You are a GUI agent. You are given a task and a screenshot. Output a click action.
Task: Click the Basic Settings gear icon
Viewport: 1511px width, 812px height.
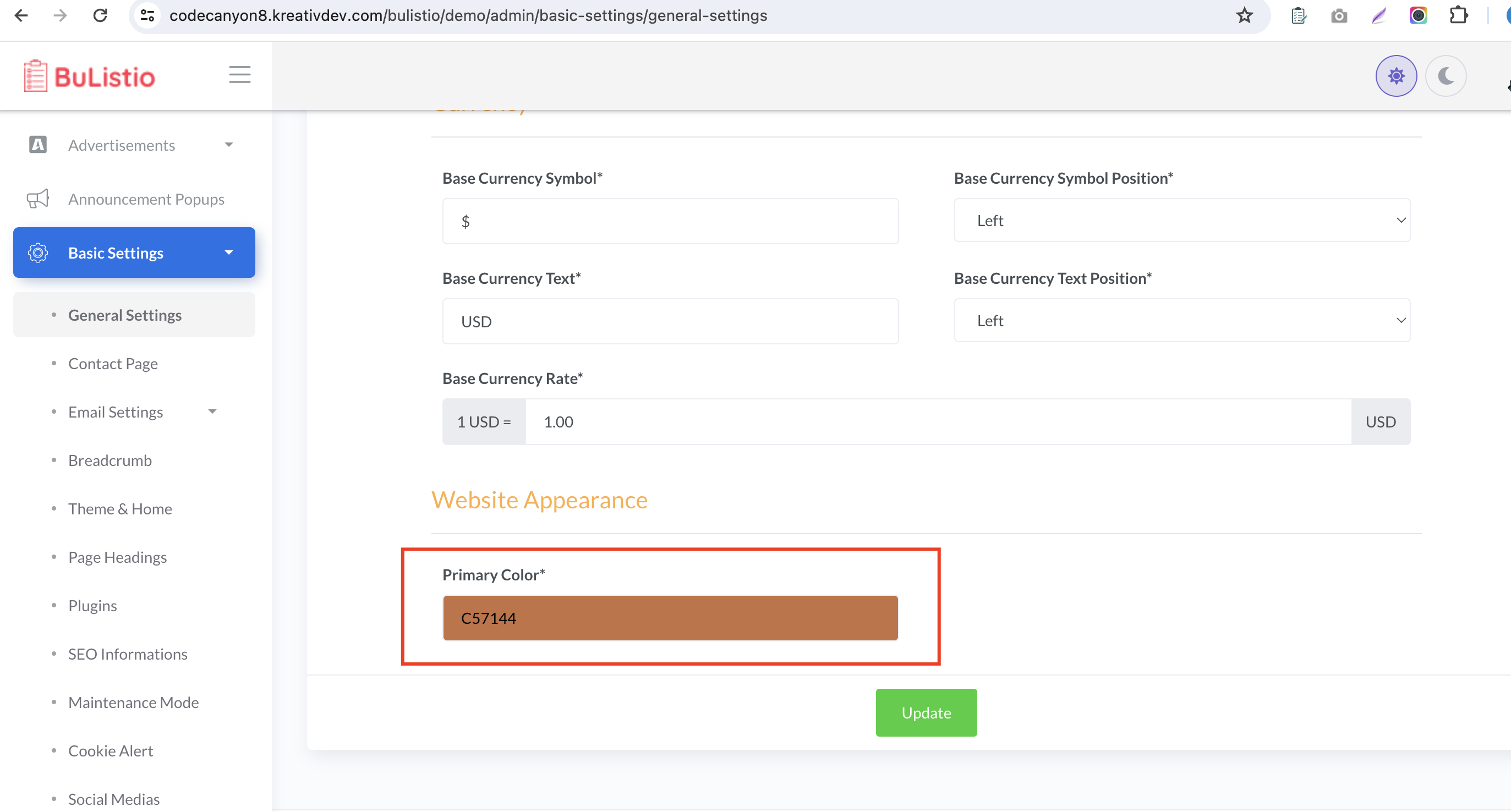(x=38, y=253)
